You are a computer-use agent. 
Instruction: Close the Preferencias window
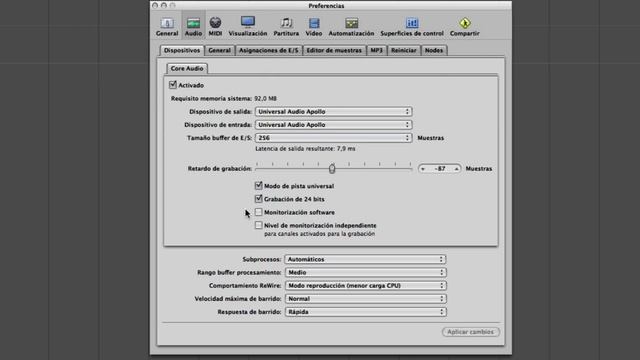click(155, 5)
